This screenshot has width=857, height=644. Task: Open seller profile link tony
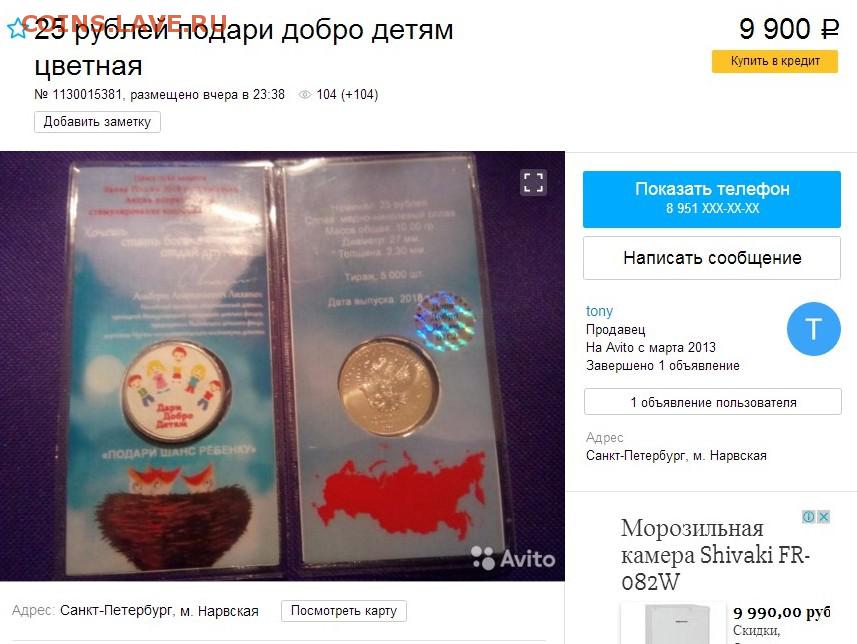[x=599, y=311]
